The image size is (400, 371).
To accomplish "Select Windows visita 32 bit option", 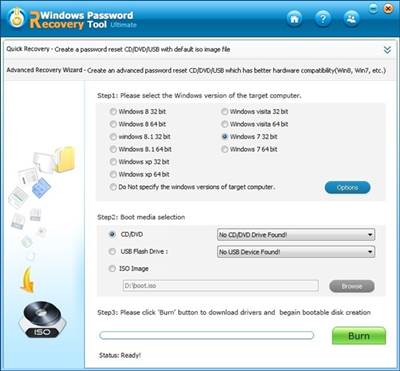I will [225, 112].
